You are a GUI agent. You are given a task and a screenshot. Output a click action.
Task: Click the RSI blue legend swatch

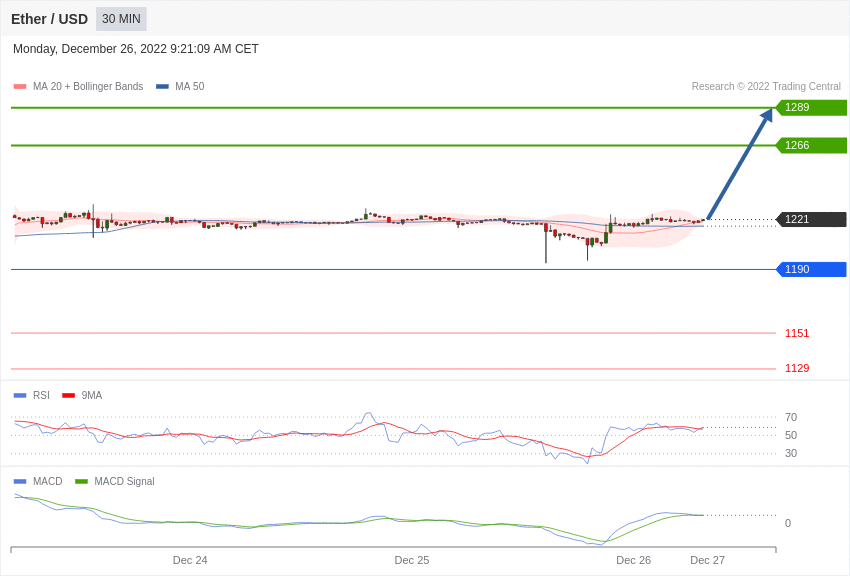click(x=20, y=396)
